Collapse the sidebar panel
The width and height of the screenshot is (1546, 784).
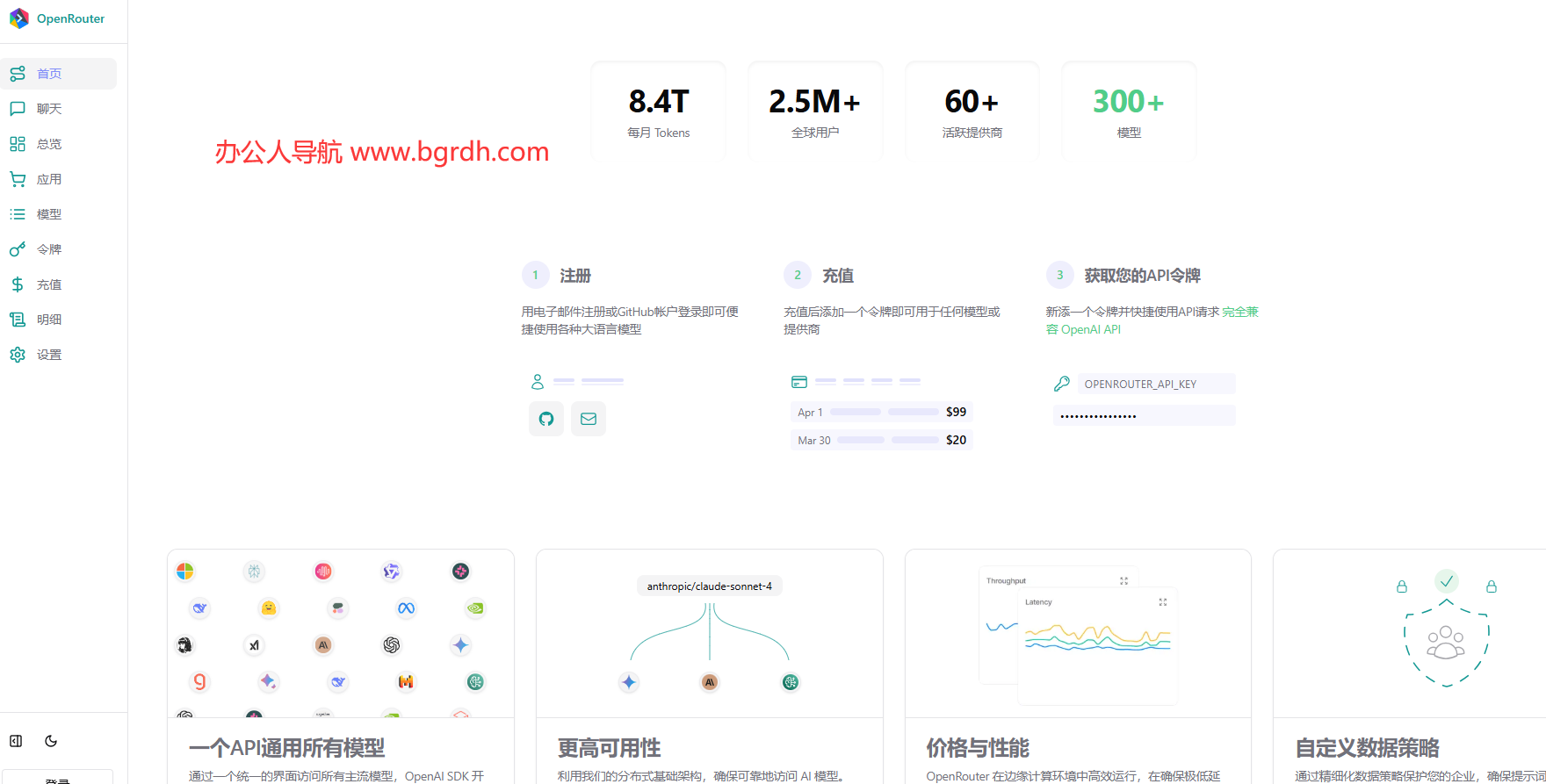pyautogui.click(x=16, y=741)
